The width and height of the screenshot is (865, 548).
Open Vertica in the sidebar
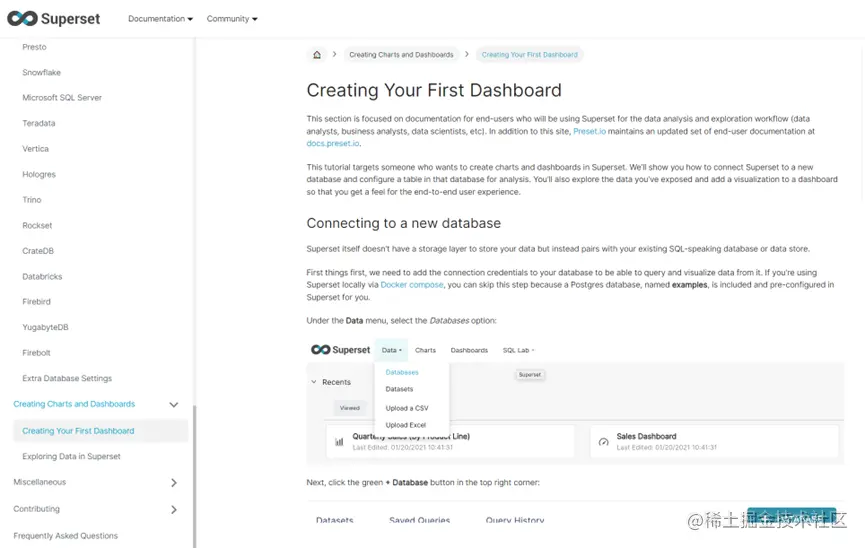35,148
